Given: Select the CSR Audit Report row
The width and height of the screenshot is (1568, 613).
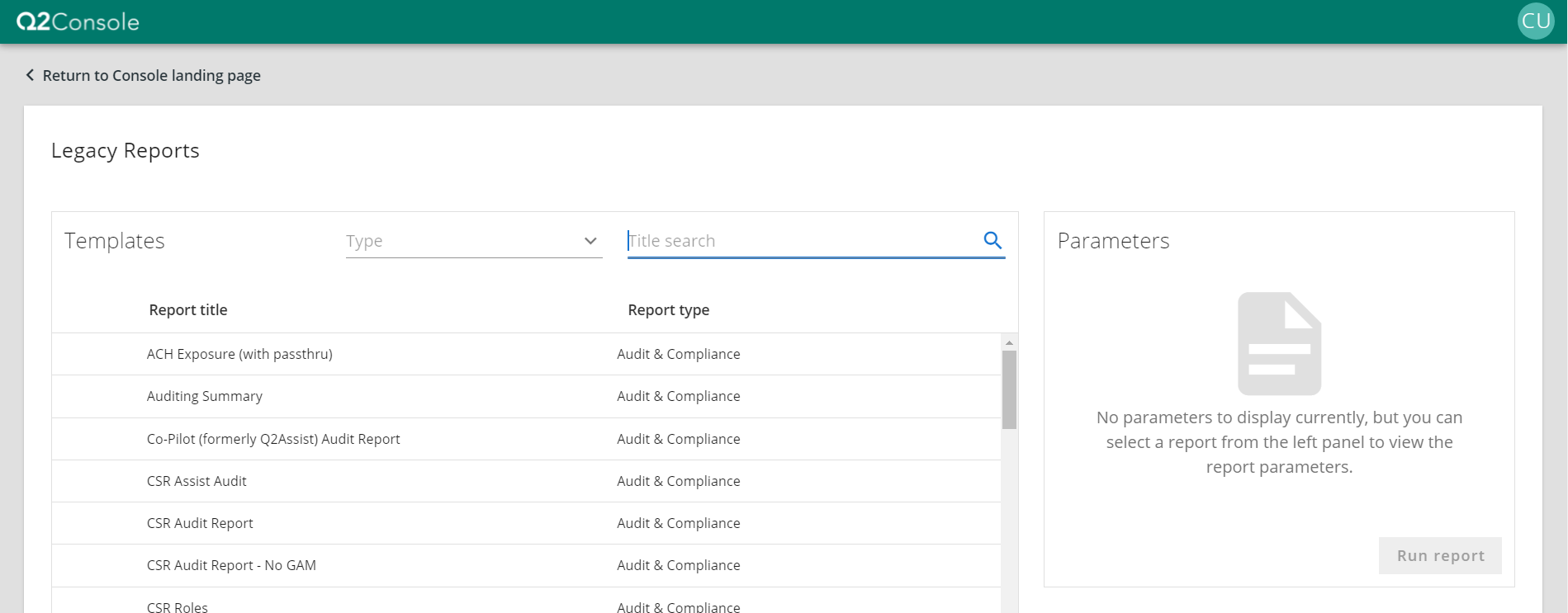Looking at the screenshot, I should tap(527, 523).
